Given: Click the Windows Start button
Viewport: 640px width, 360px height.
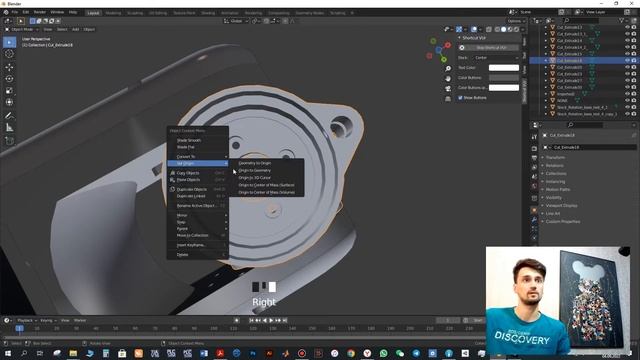Looking at the screenshot, I should tap(7, 353).
